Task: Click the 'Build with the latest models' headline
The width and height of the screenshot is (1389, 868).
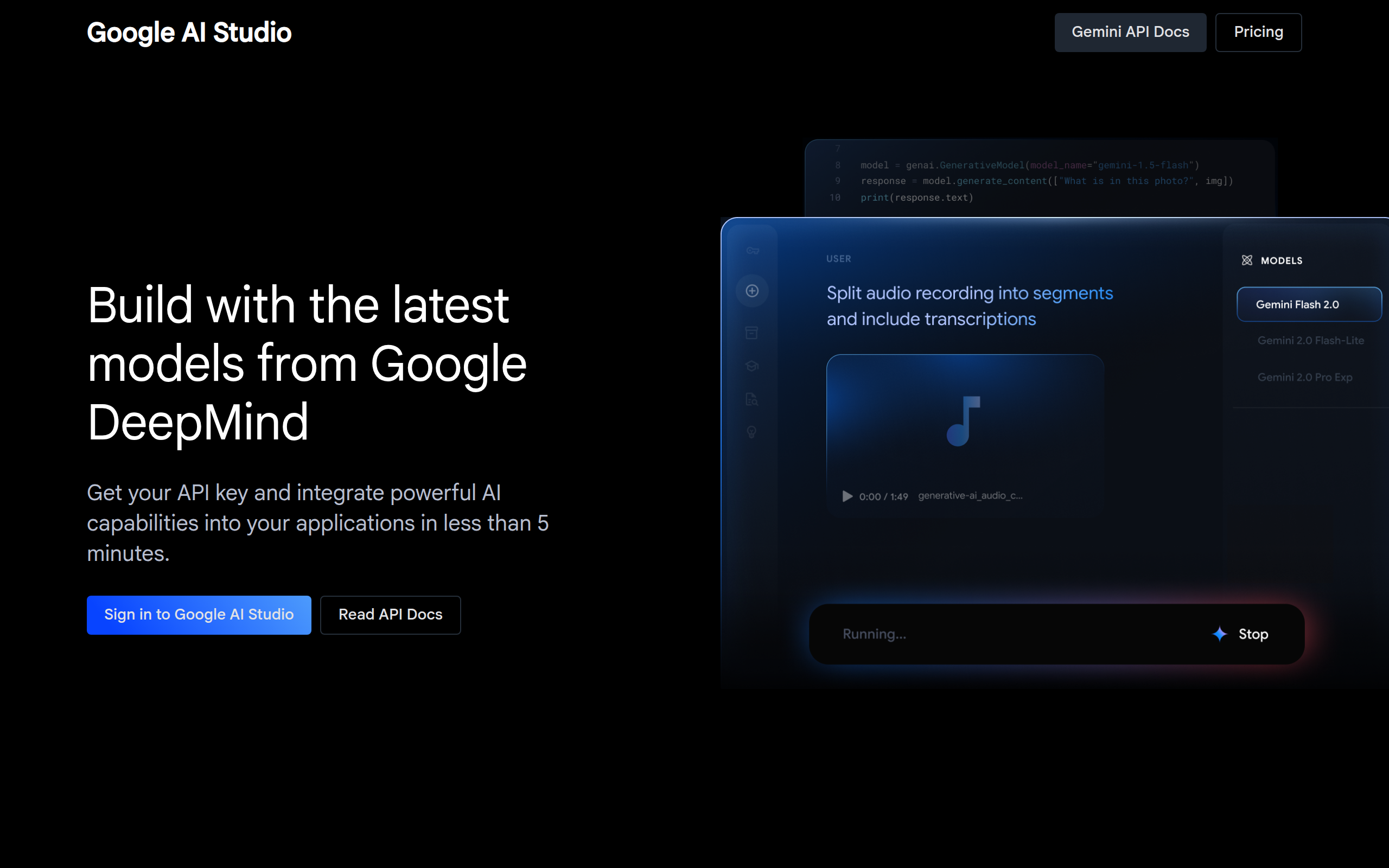Action: (x=307, y=363)
